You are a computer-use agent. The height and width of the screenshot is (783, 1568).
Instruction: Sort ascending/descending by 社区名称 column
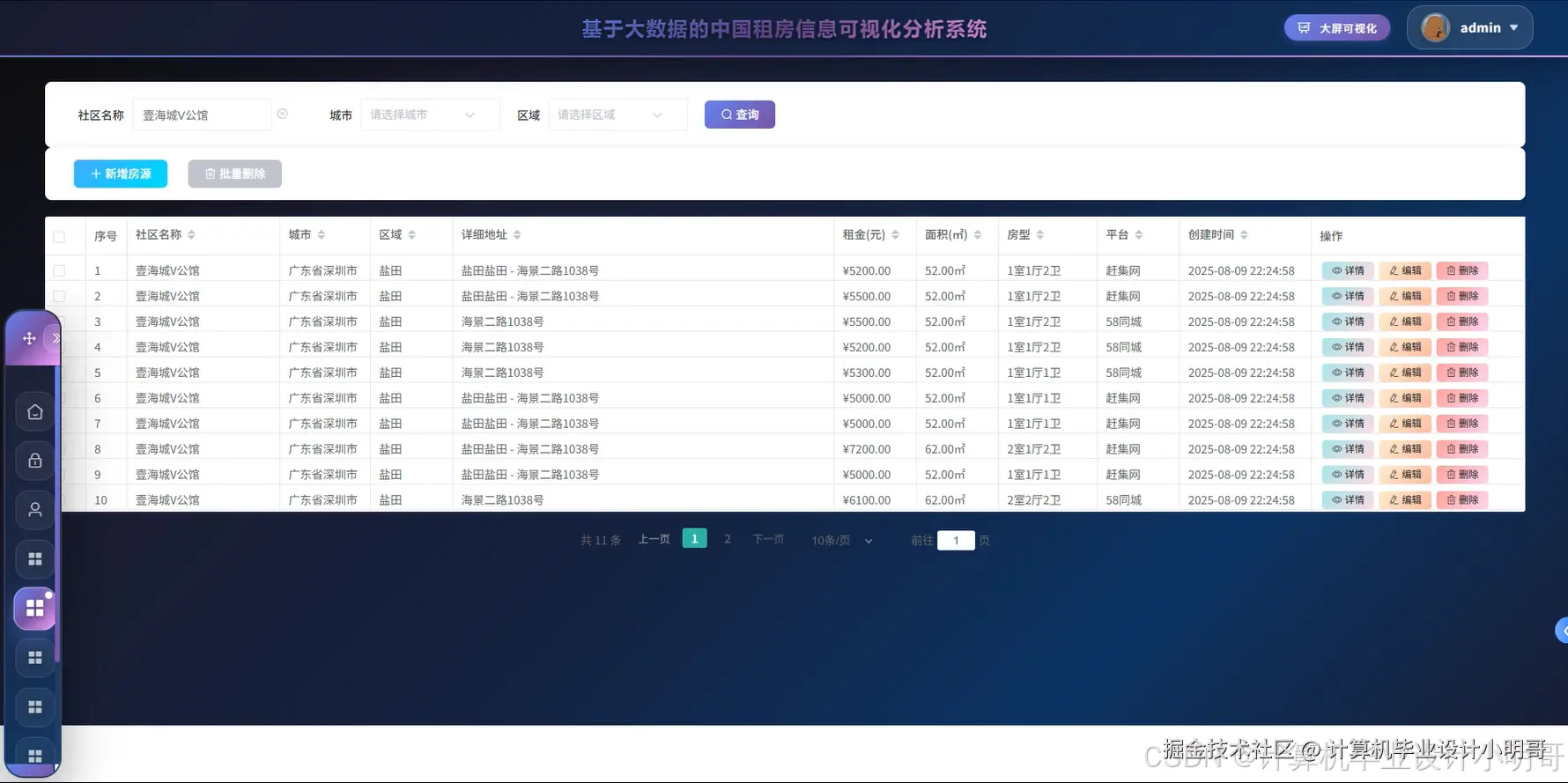pyautogui.click(x=191, y=234)
